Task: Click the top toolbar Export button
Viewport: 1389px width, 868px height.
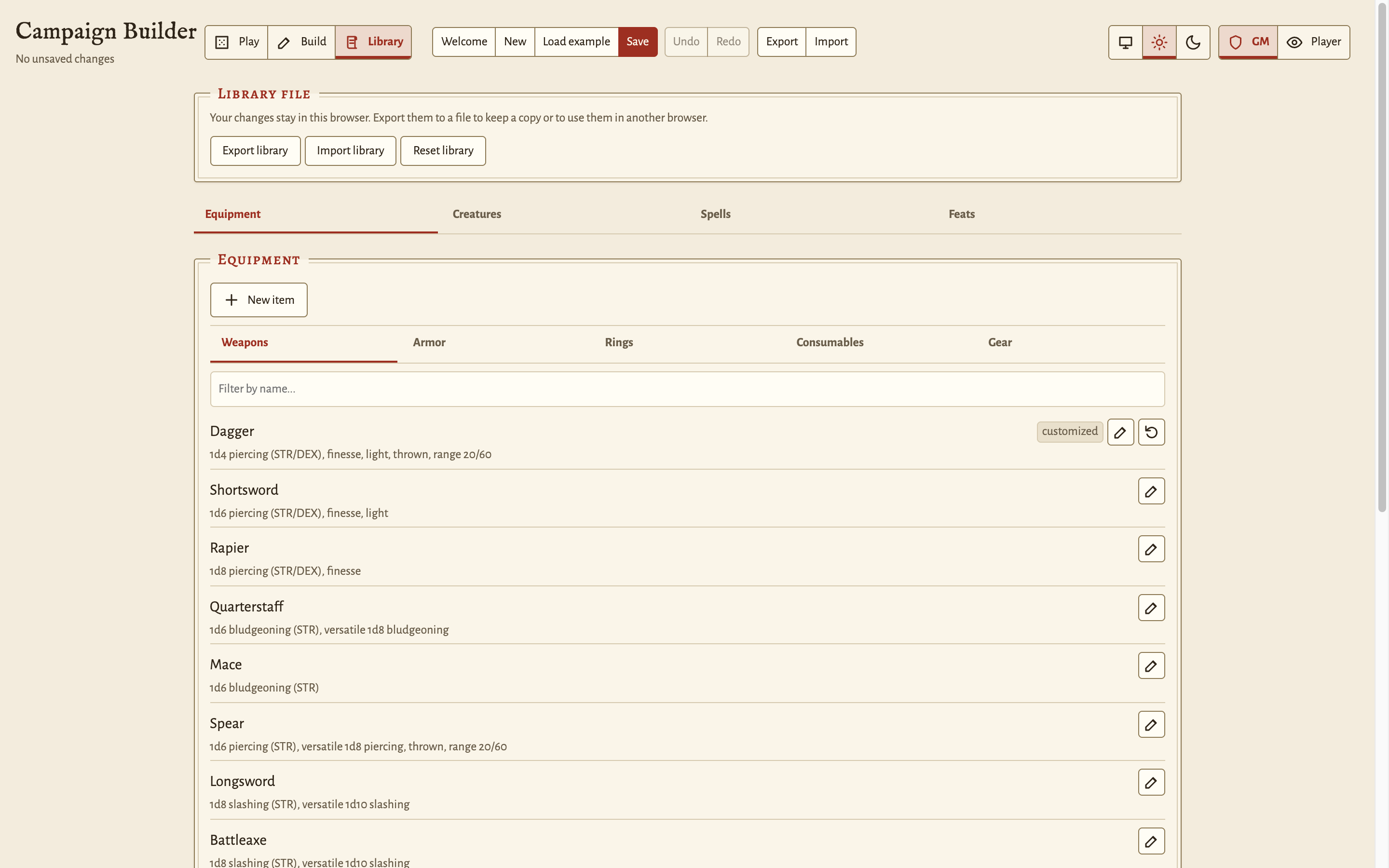Action: point(782,42)
